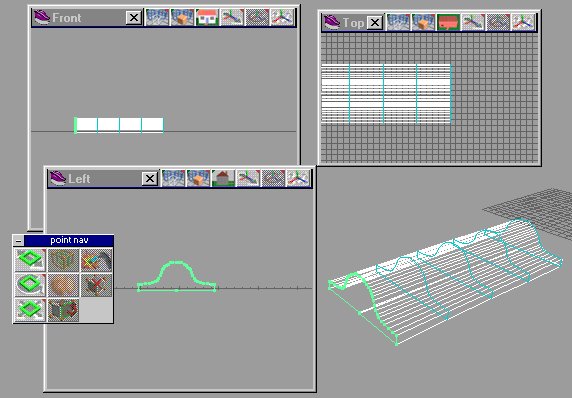Click the red X delete icon in point nav
The width and height of the screenshot is (572, 398).
pyautogui.click(x=96, y=285)
